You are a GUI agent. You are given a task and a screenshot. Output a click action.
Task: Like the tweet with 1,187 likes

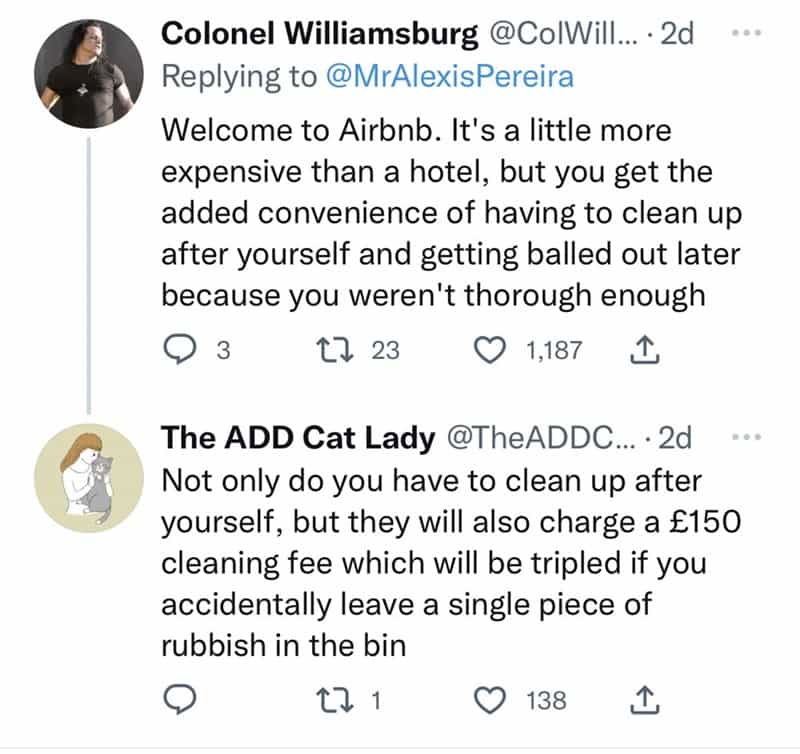pyautogui.click(x=490, y=350)
